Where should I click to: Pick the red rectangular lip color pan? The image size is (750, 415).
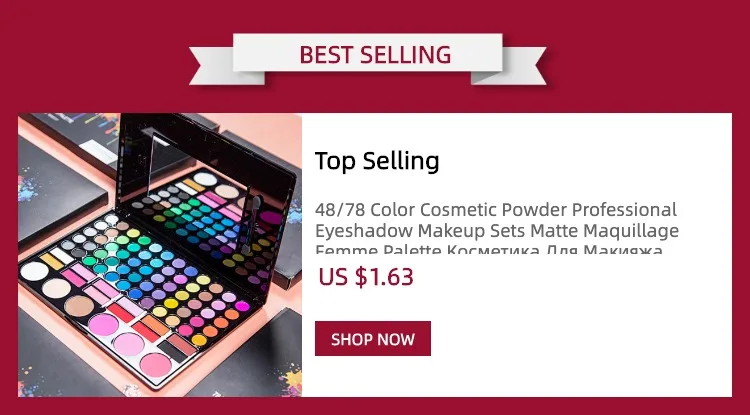pos(120,313)
